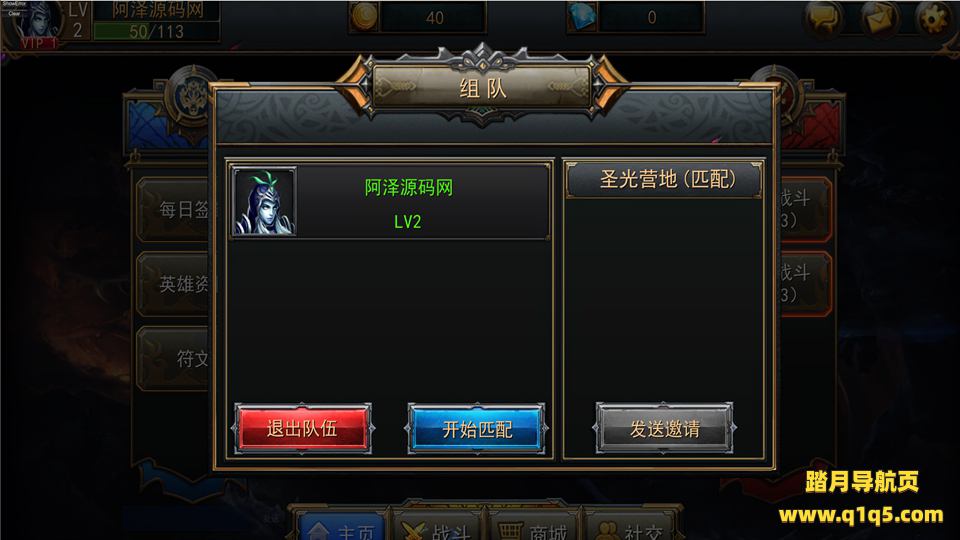The image size is (960, 540).
Task: Switch to 战斗 bottom tab
Action: [437, 527]
